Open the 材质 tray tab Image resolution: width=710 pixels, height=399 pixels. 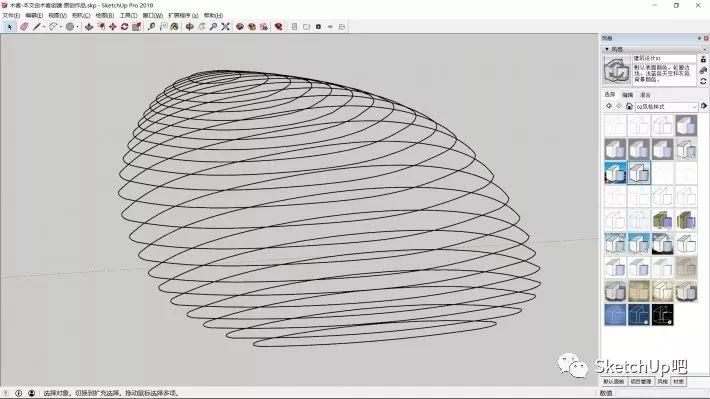point(678,382)
